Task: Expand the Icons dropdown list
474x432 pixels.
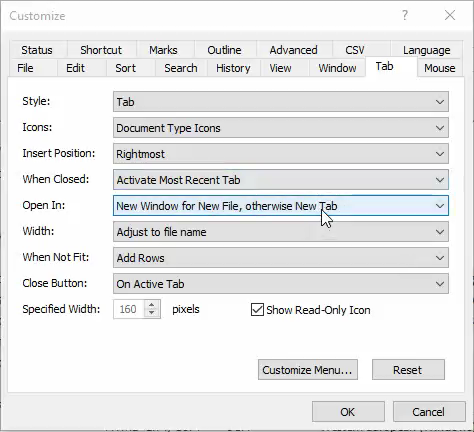Action: pos(281,128)
